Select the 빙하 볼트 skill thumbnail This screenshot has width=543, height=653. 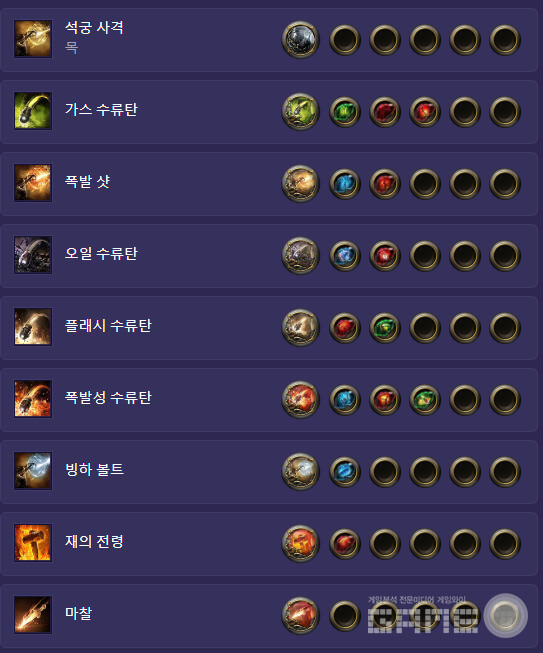tap(33, 471)
